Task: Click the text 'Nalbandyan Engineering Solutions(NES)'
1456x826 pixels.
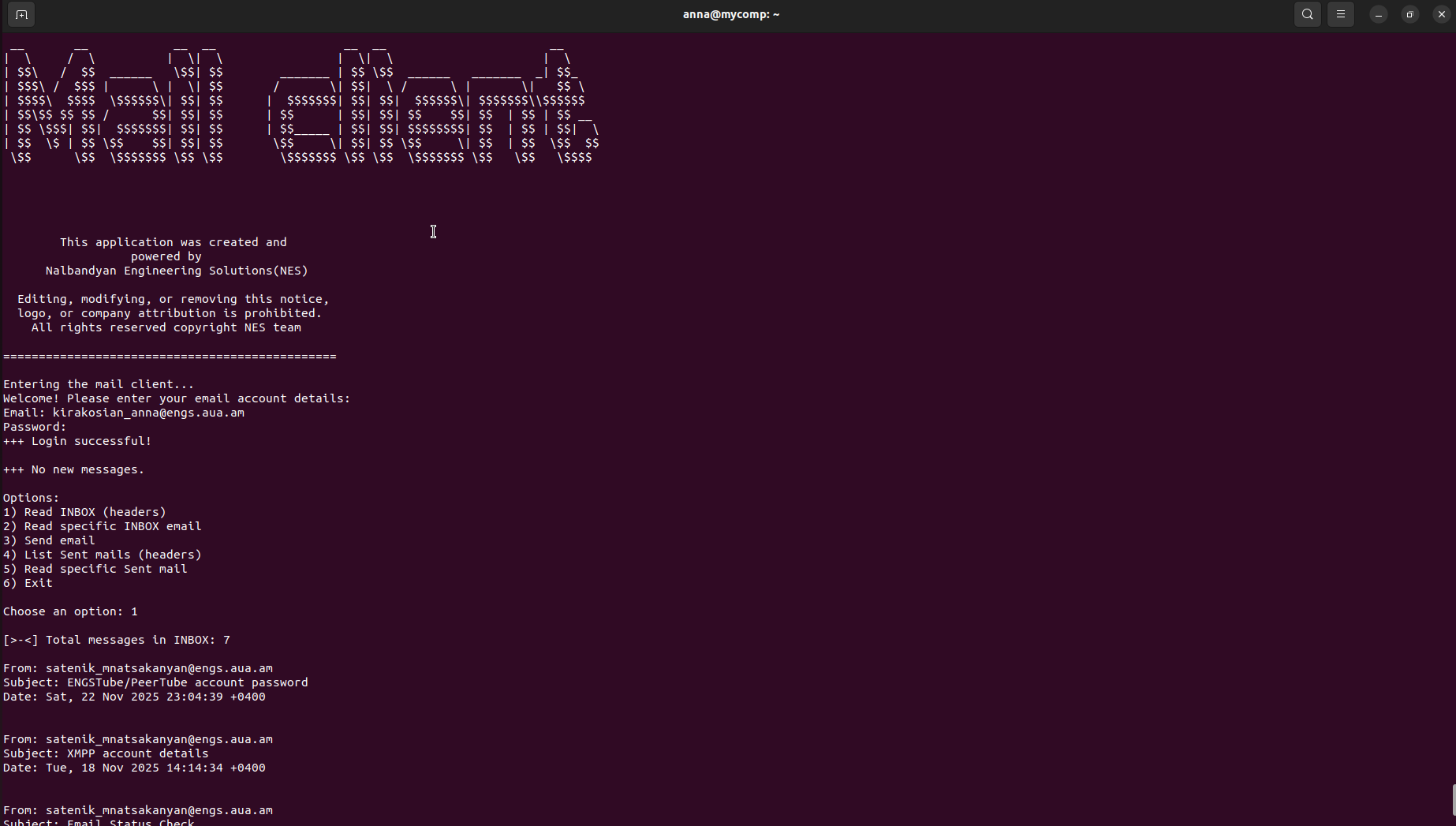Action: 177,271
